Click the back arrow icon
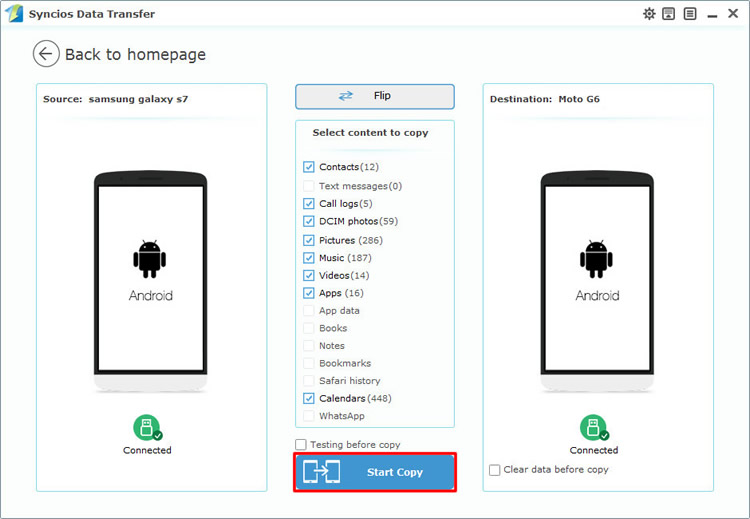 46,54
